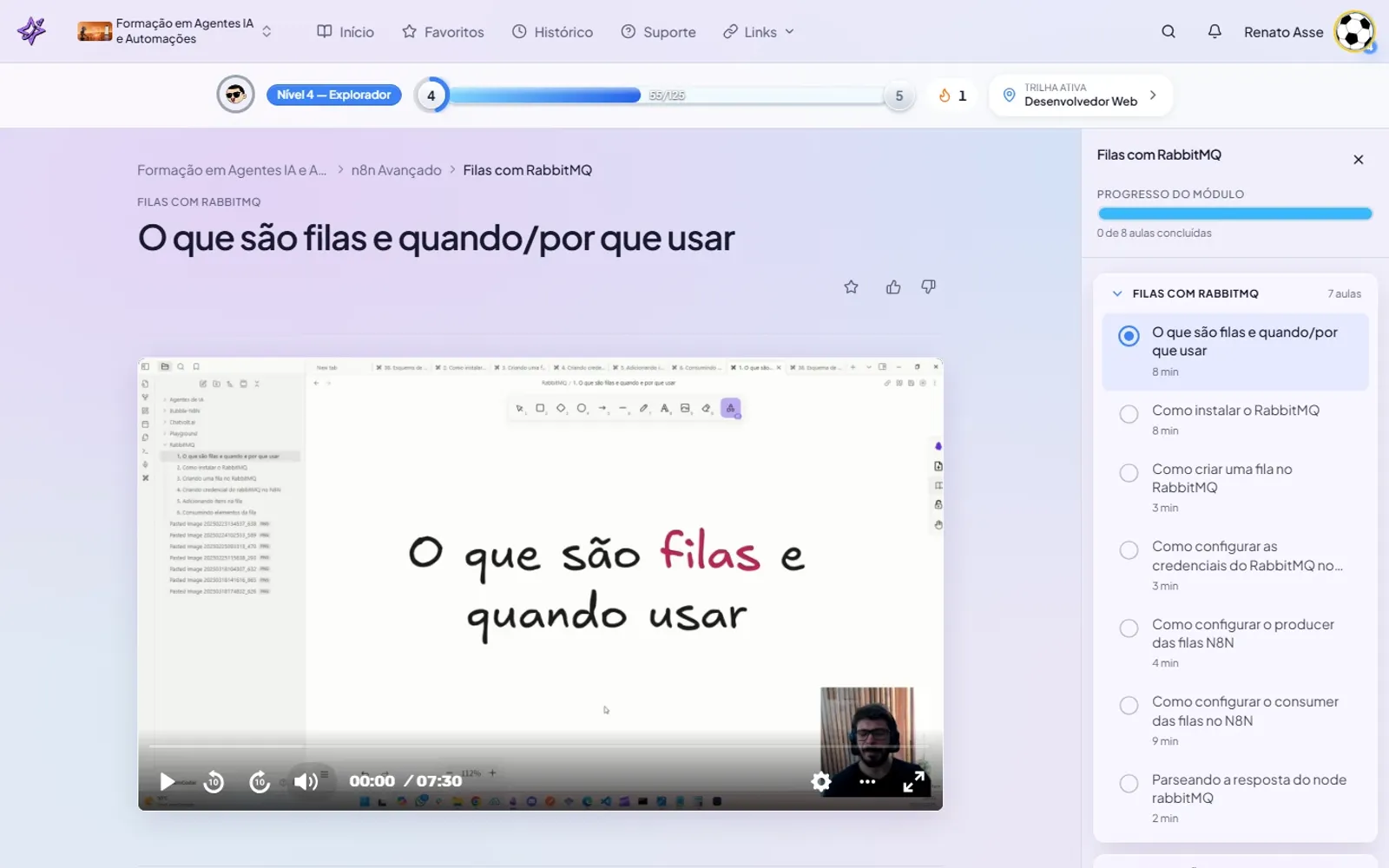Open the notifications bell

[1215, 32]
